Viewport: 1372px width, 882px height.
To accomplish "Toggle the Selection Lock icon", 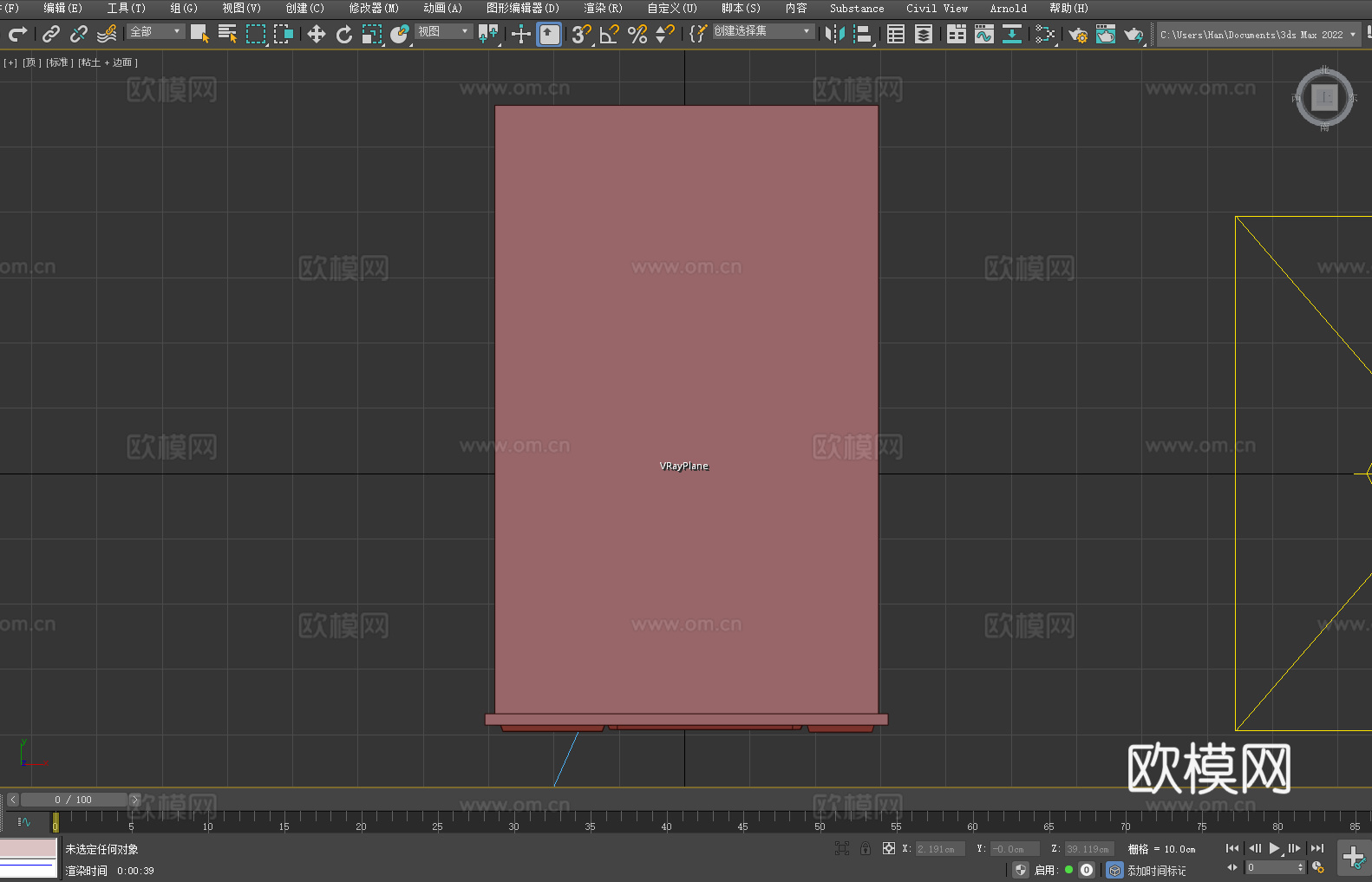I will pyautogui.click(x=866, y=848).
